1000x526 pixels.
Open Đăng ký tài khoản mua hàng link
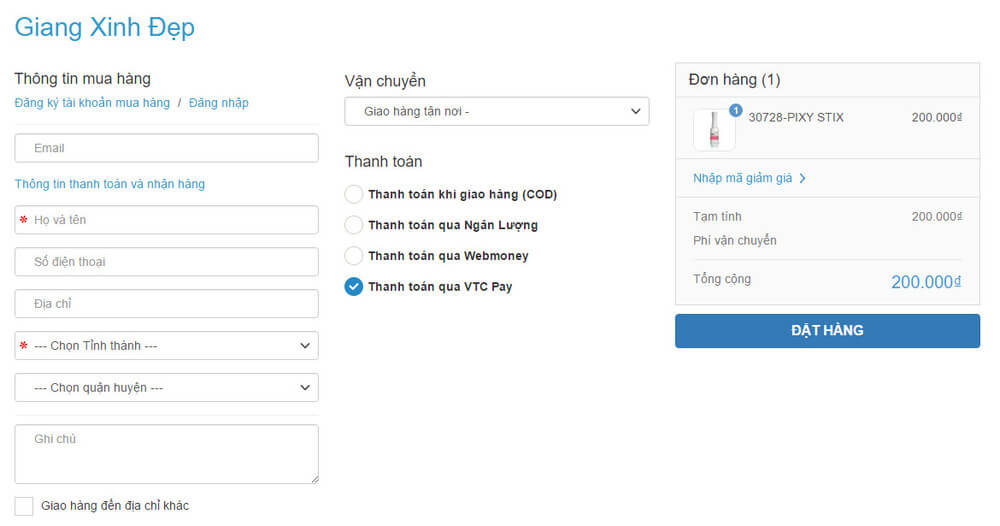(x=92, y=103)
